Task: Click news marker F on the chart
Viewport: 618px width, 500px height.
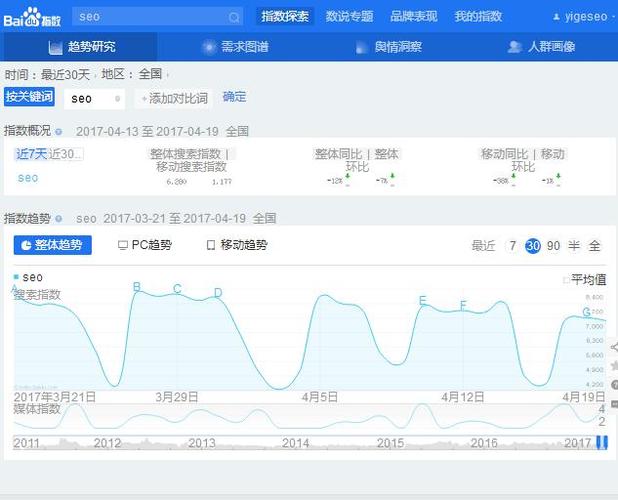Action: (464, 305)
